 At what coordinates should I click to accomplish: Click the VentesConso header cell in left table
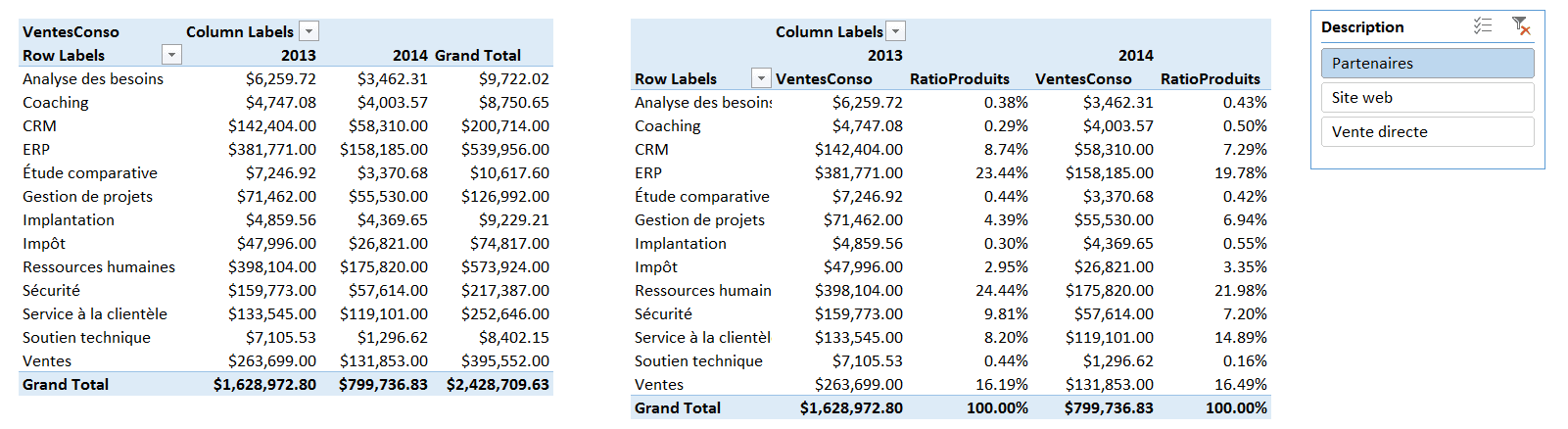click(71, 31)
